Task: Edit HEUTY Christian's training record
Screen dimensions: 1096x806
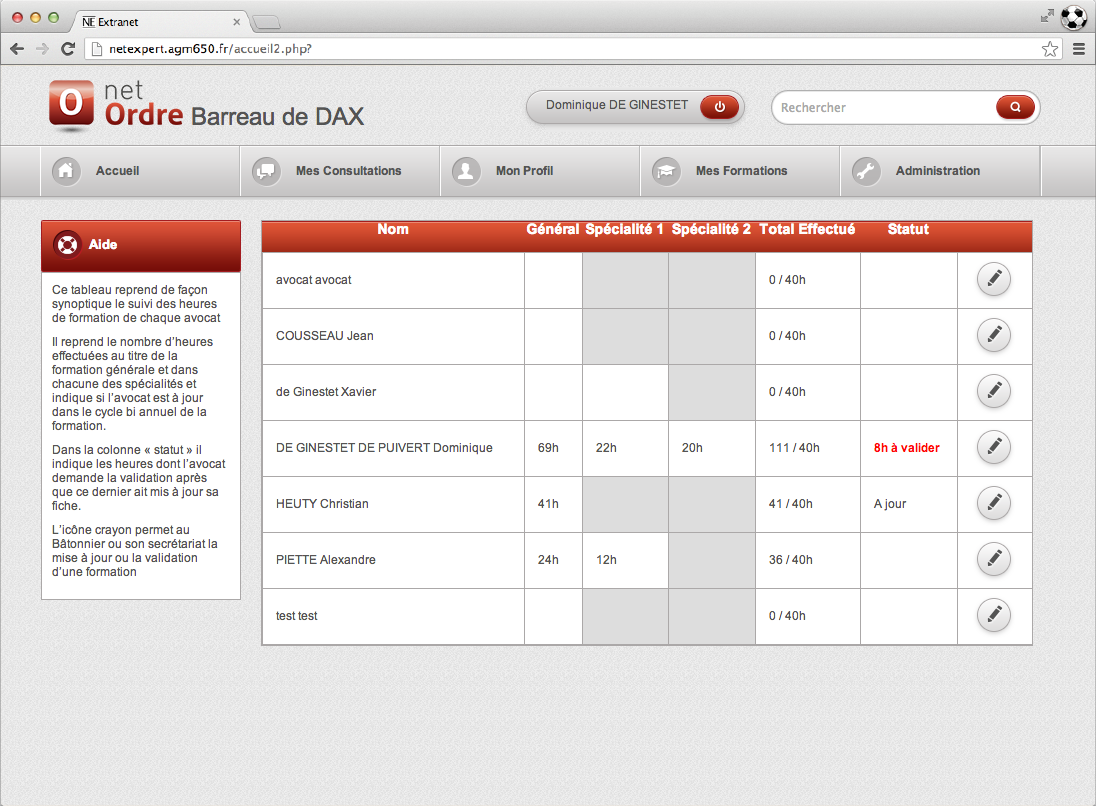Action: pyautogui.click(x=993, y=504)
